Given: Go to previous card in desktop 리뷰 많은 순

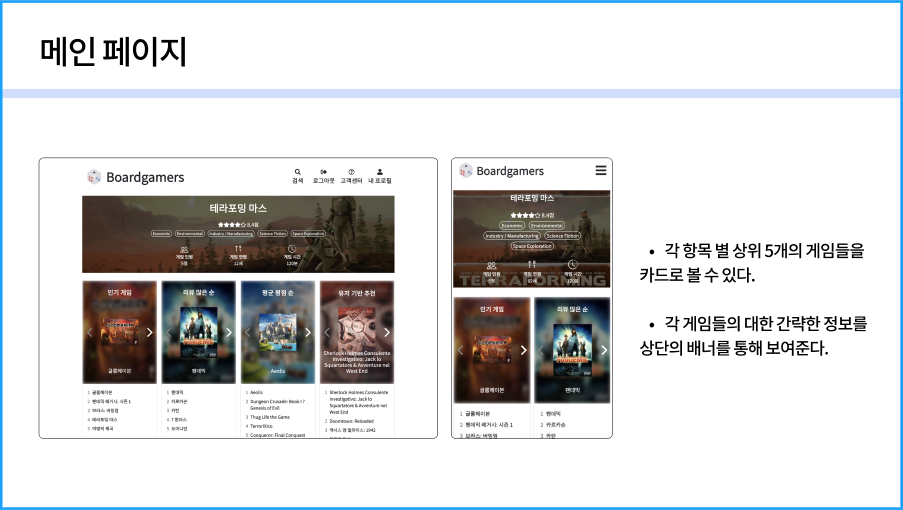Looking at the screenshot, I should pos(169,332).
